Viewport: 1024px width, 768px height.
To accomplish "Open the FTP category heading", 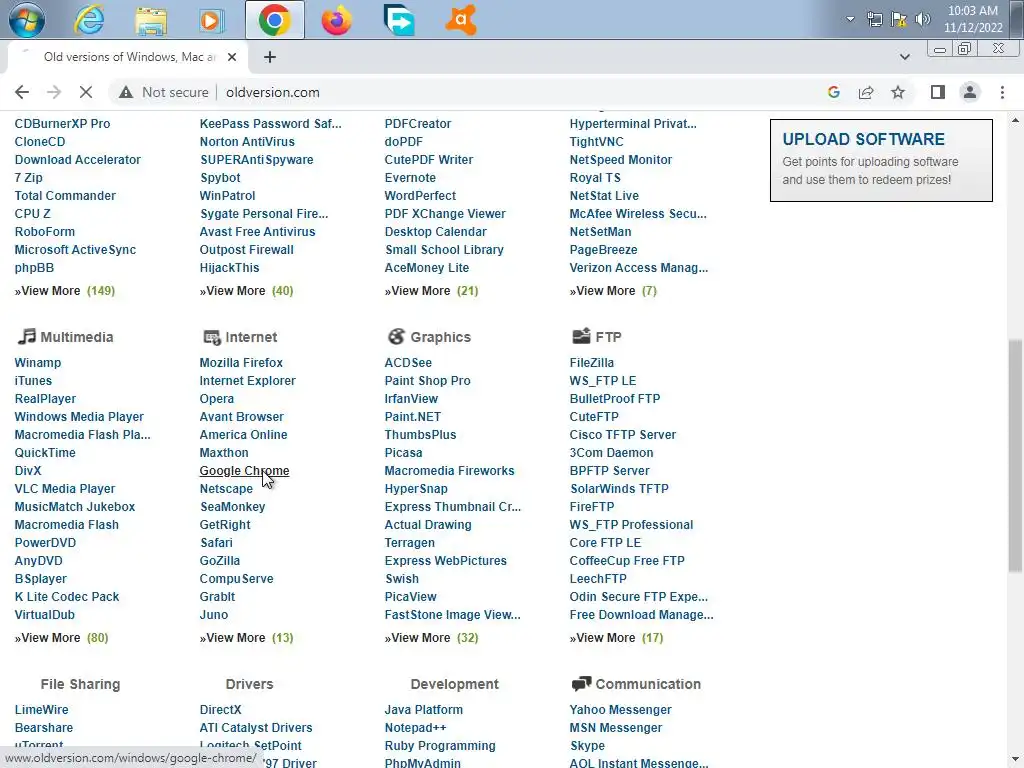I will pos(608,337).
